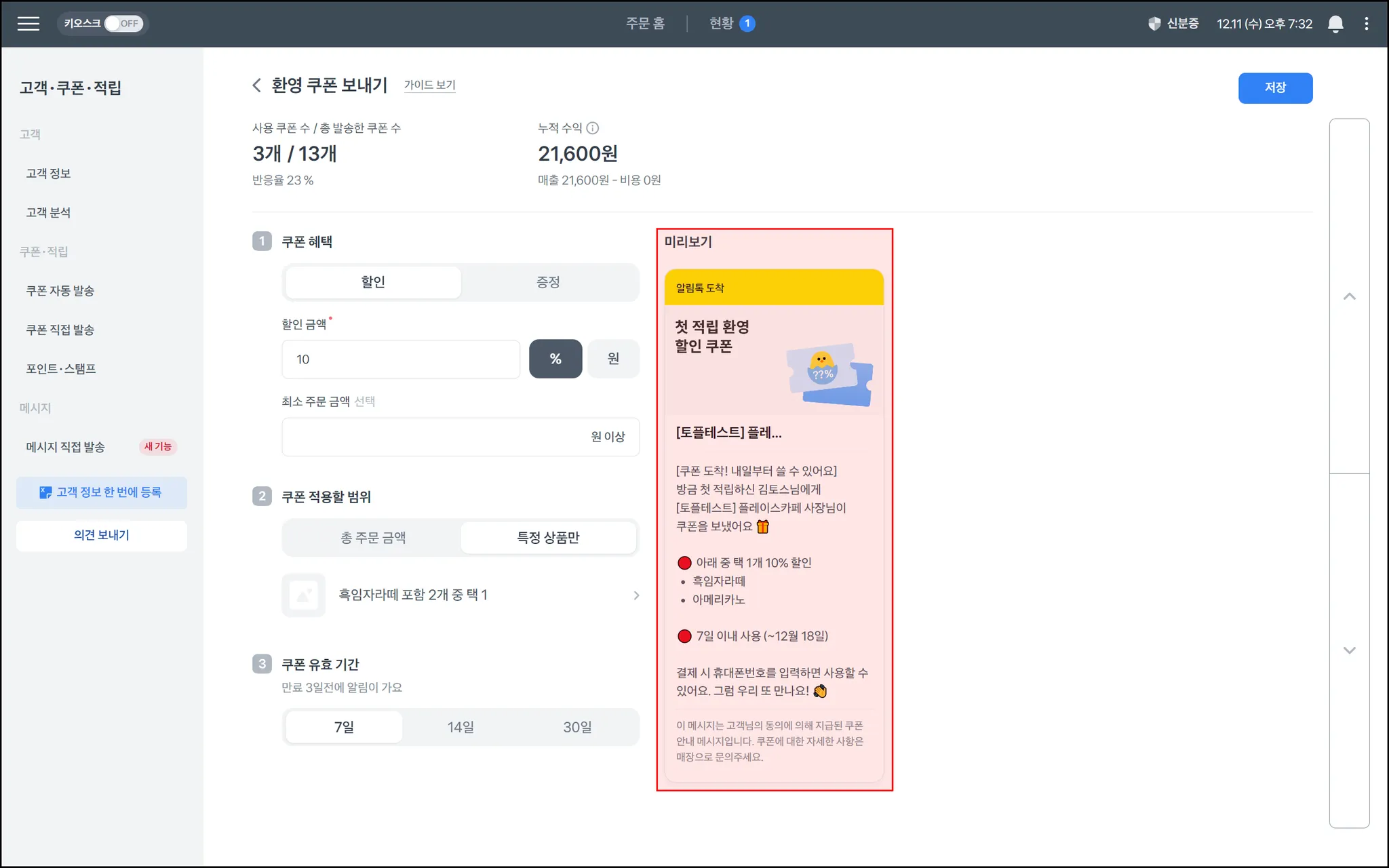Click the info icon beside 누적 수익

point(592,127)
